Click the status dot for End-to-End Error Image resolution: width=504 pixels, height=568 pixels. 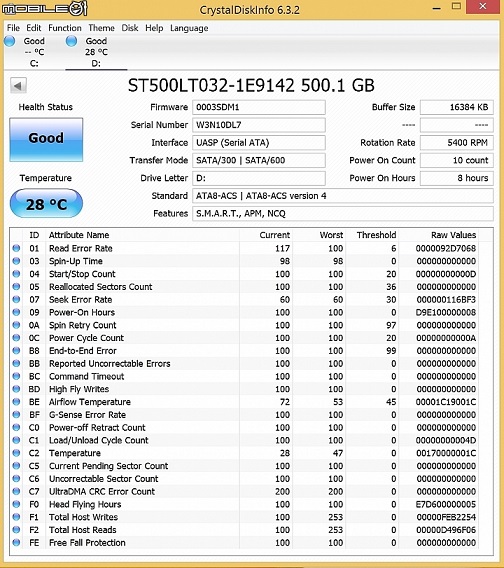click(x=16, y=351)
